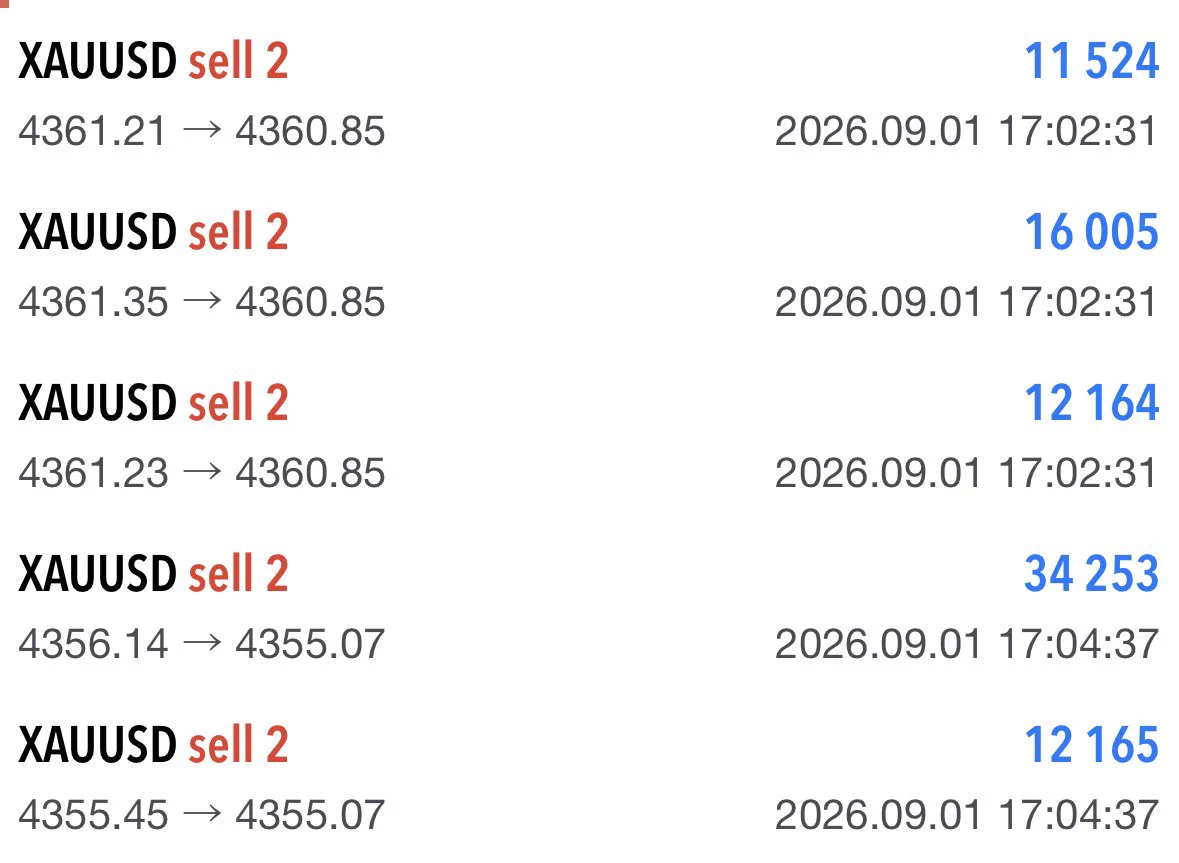Click the price line 4361.21 → 4360.85
This screenshot has width=1179, height=863.
pos(202,132)
